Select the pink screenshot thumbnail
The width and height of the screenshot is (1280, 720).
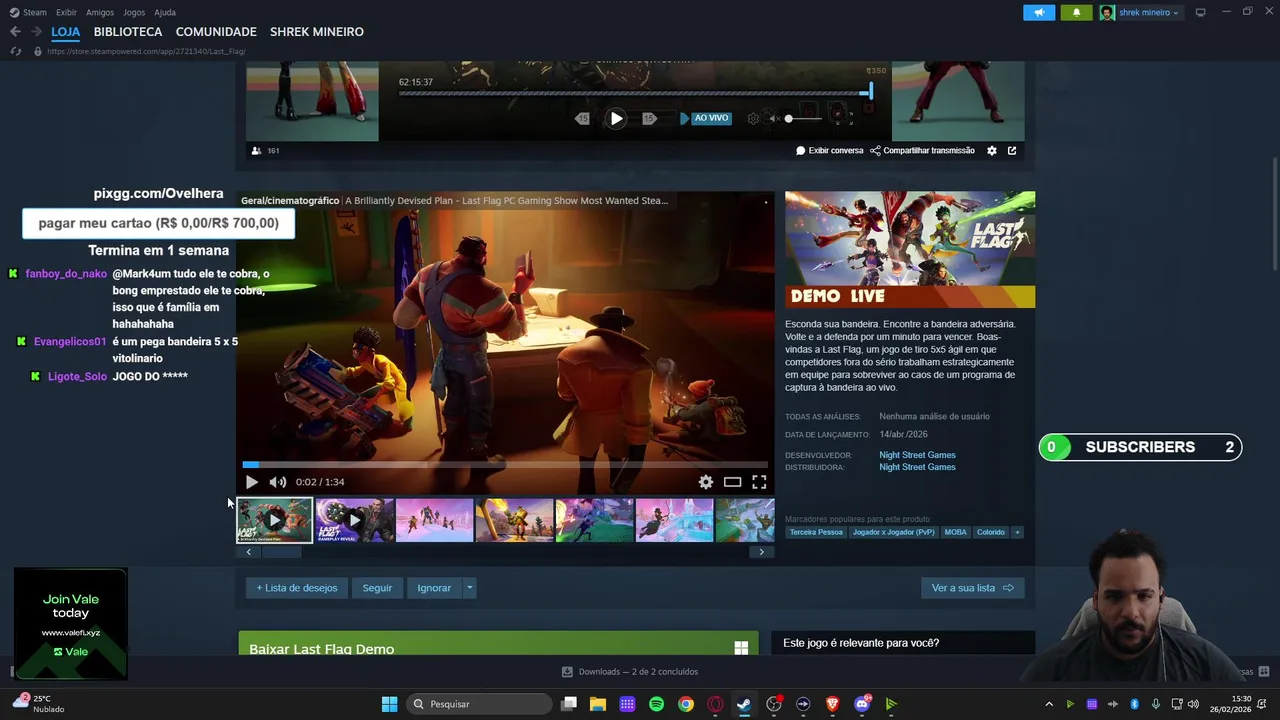434,520
